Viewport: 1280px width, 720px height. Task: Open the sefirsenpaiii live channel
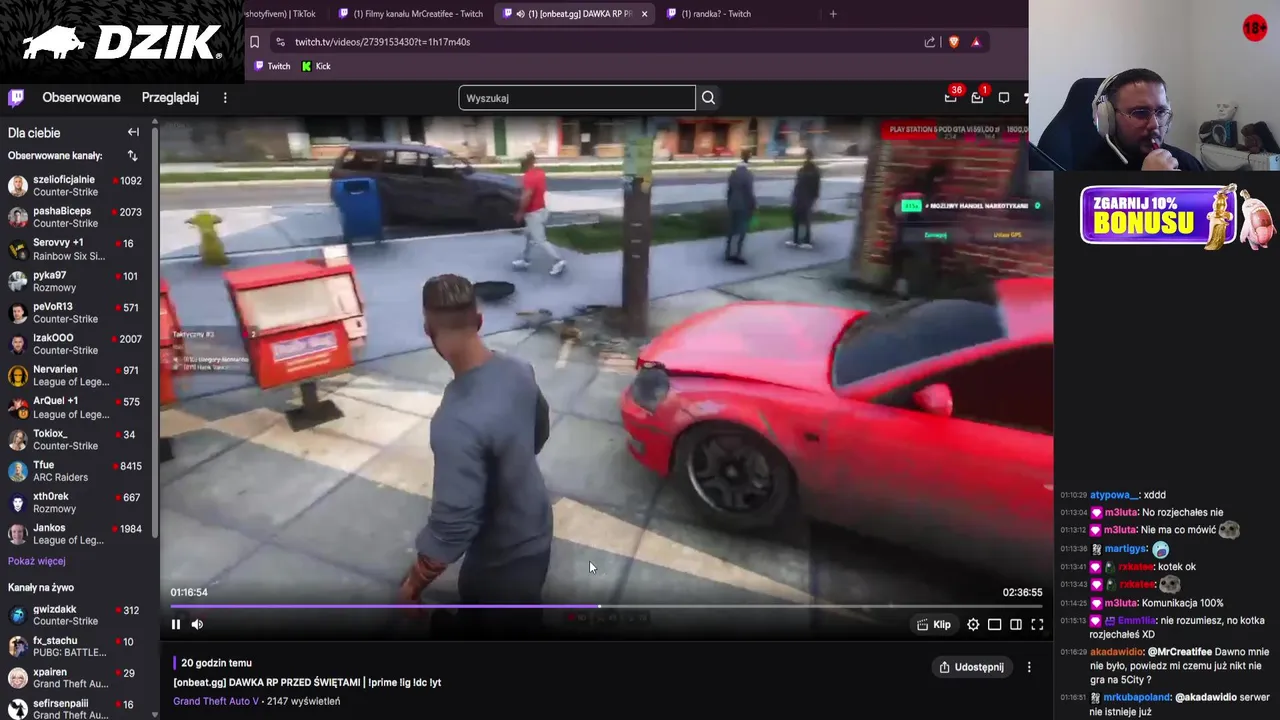(76, 708)
